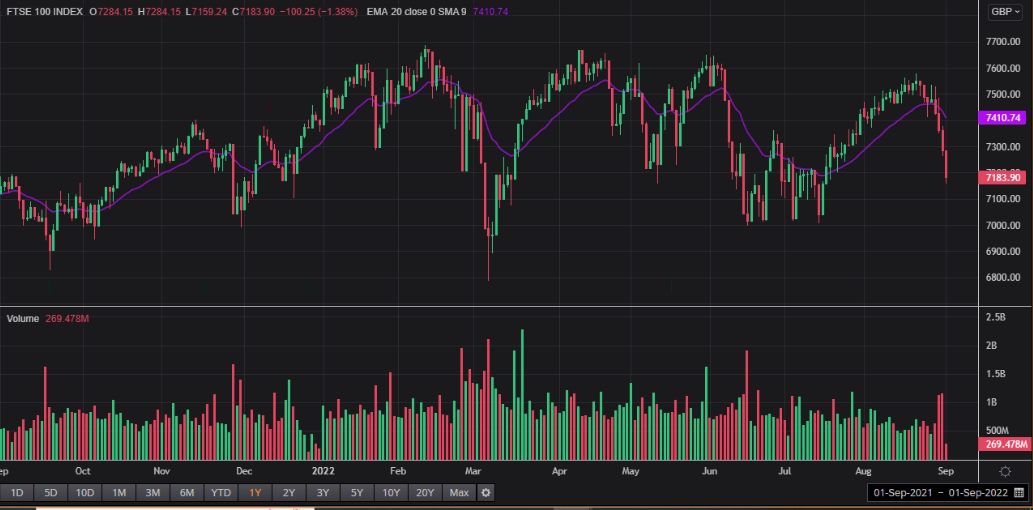Viewport: 1033px width, 510px height.
Task: Click the Jun label on time axis
Action: 710,471
